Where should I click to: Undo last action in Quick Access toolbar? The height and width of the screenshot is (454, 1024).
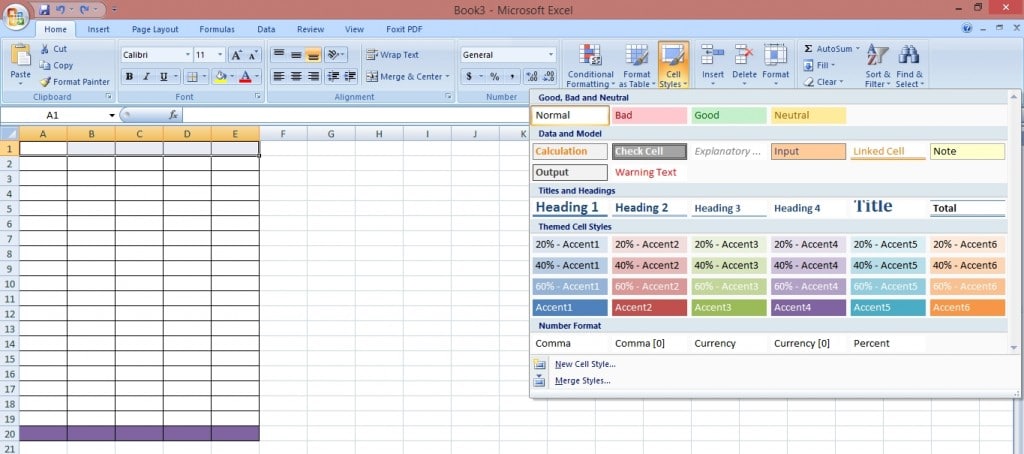60,10
